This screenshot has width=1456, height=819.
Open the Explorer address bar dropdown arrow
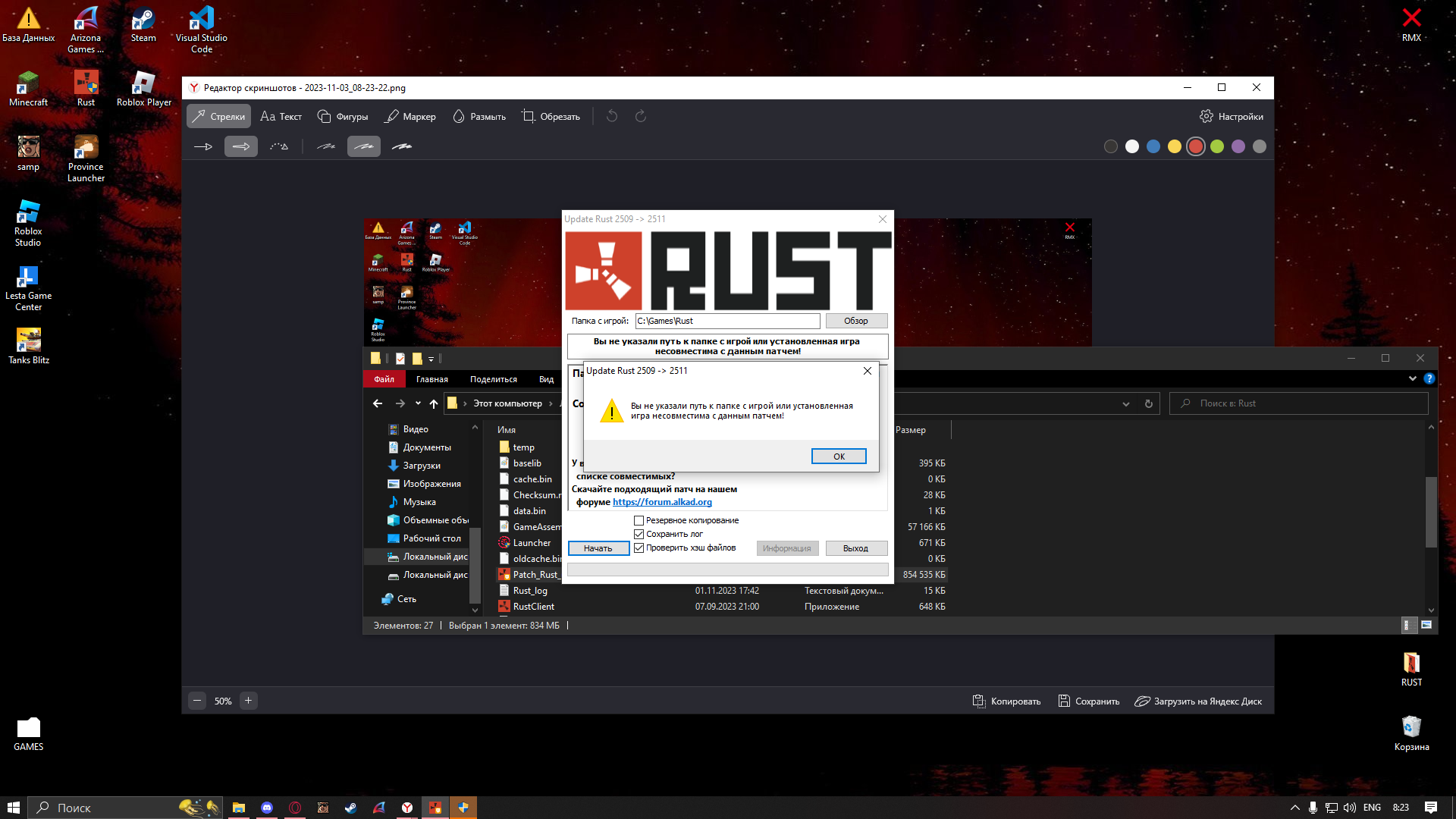coord(1126,403)
